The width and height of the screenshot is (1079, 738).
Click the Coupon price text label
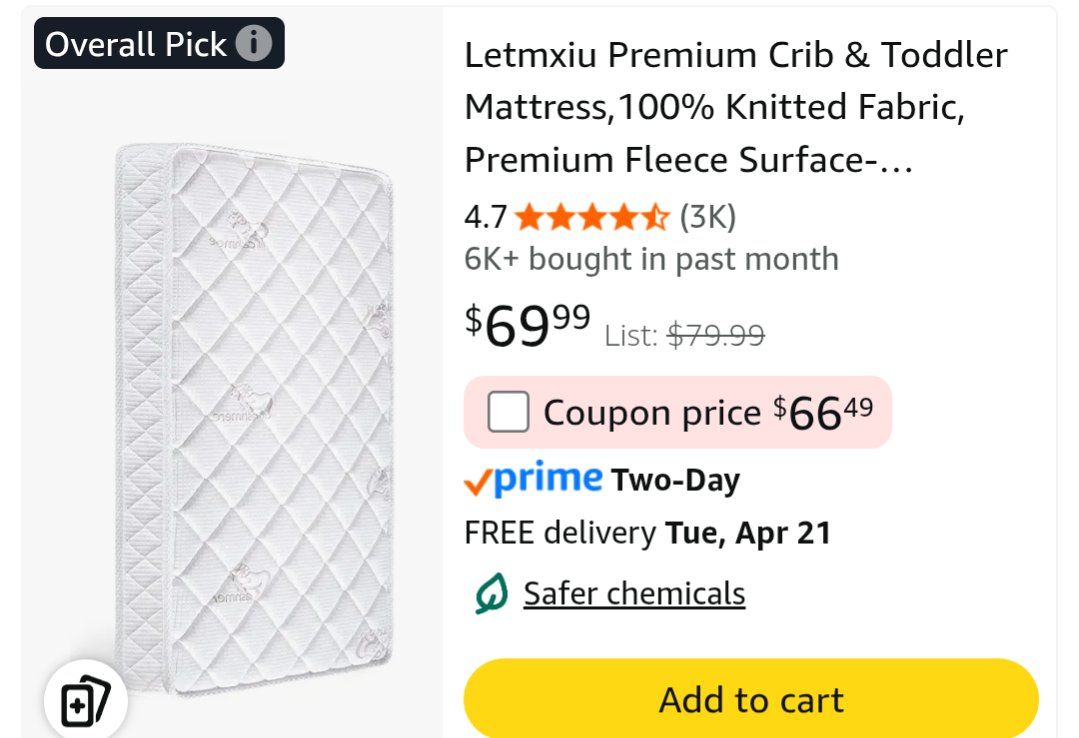pyautogui.click(x=651, y=413)
